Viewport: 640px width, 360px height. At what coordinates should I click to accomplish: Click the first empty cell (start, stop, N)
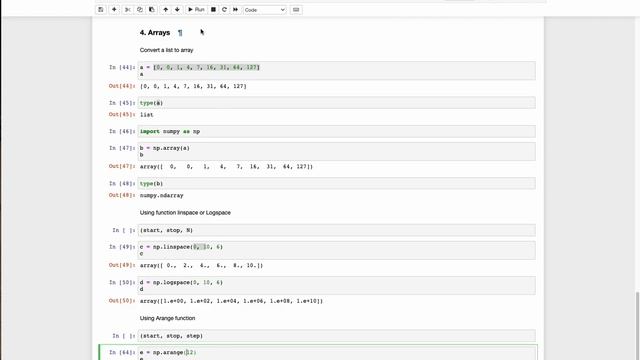pyautogui.click(x=336, y=230)
